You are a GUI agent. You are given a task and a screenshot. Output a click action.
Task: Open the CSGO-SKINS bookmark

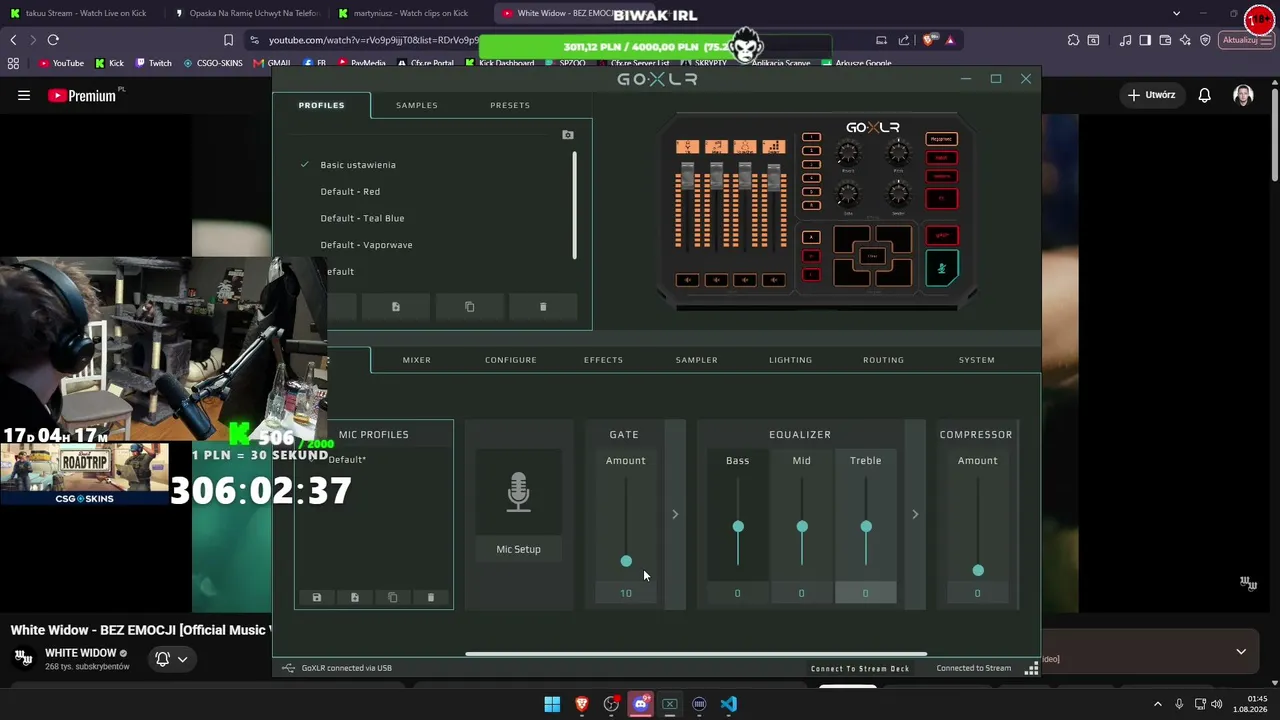coord(212,63)
